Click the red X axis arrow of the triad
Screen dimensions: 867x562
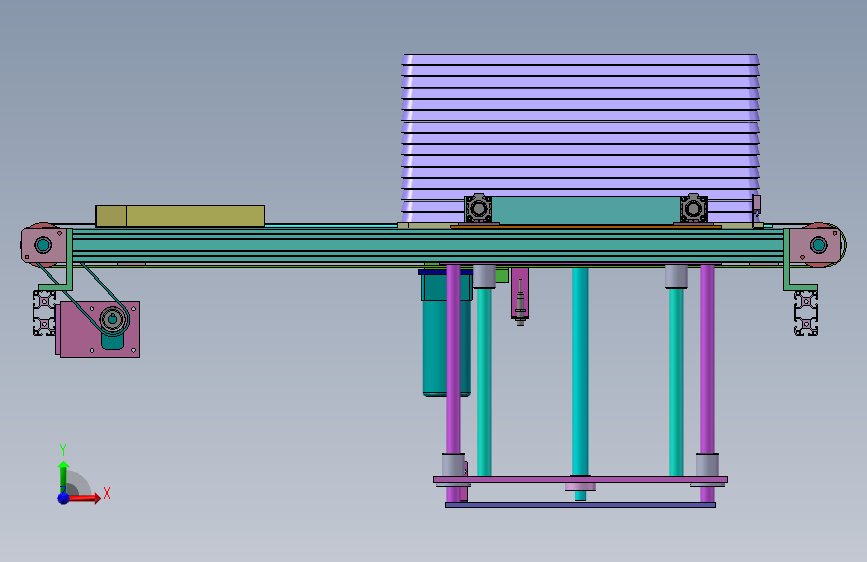pyautogui.click(x=83, y=498)
